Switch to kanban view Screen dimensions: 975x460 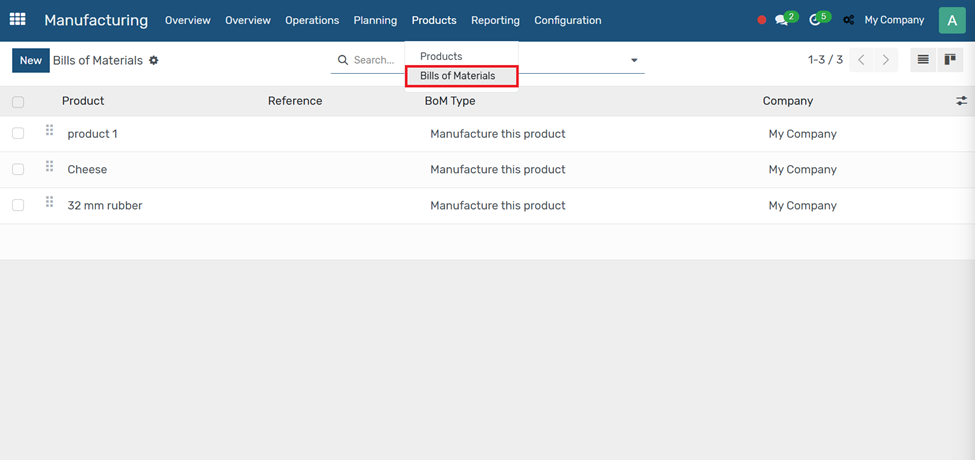point(950,60)
